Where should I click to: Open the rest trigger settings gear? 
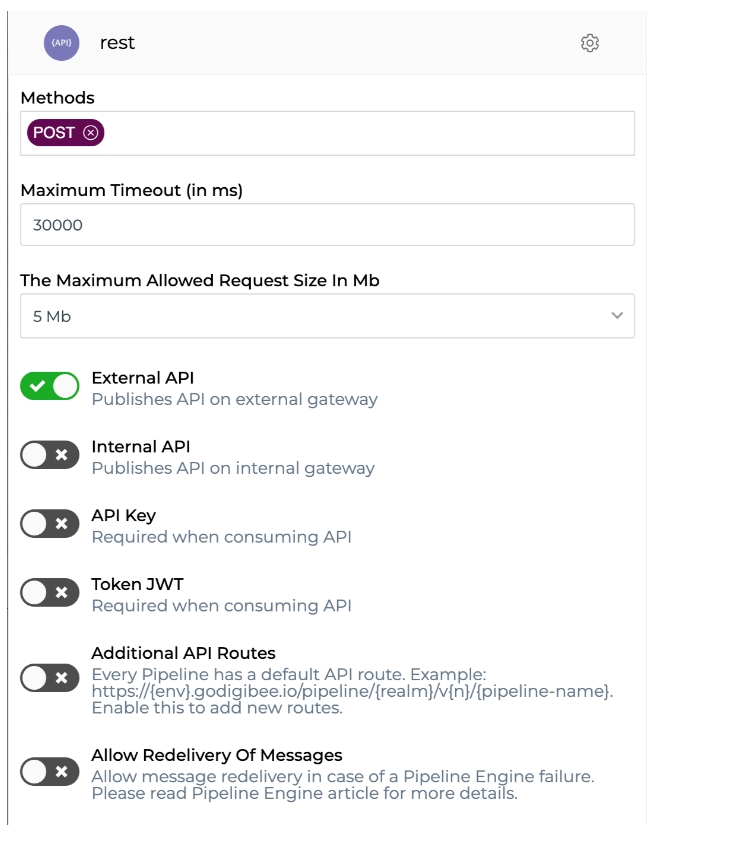590,43
